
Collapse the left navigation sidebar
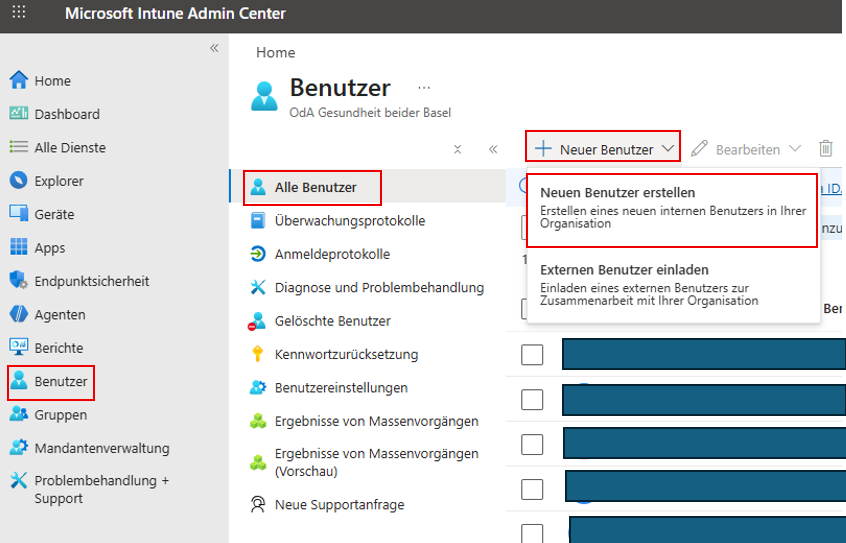214,48
